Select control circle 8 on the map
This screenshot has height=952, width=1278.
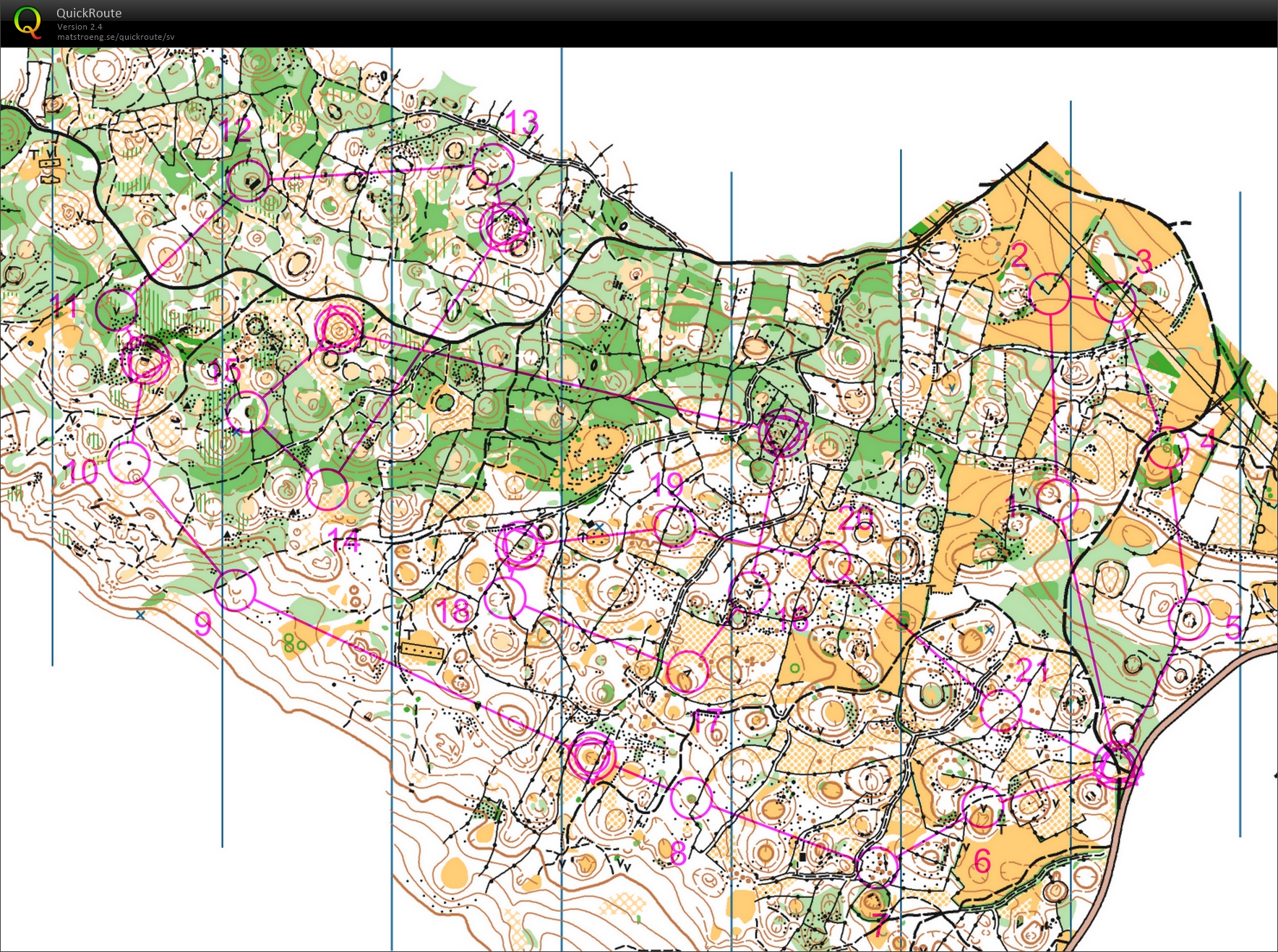(x=691, y=798)
